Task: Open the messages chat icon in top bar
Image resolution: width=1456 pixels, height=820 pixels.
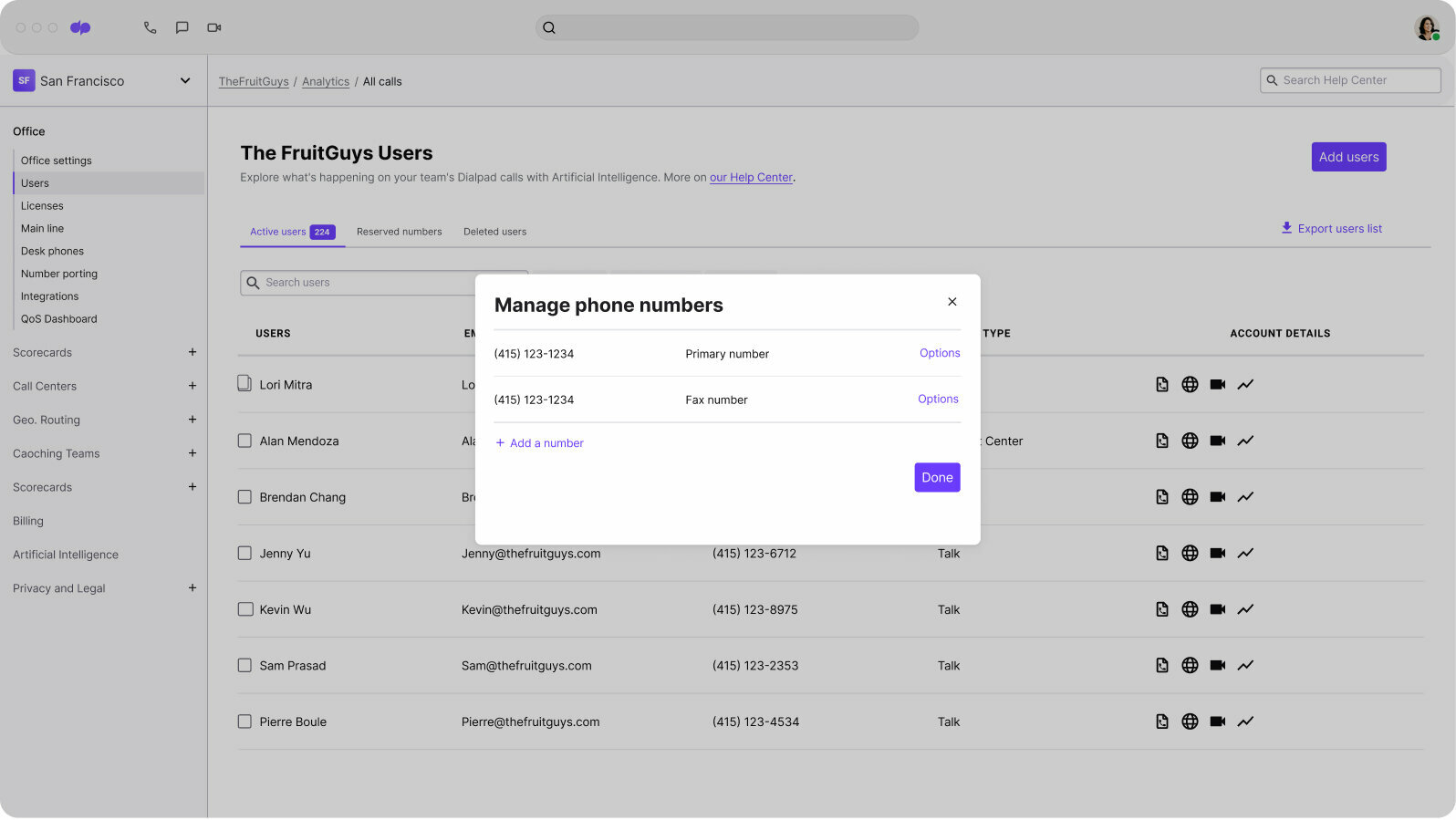Action: pyautogui.click(x=182, y=27)
